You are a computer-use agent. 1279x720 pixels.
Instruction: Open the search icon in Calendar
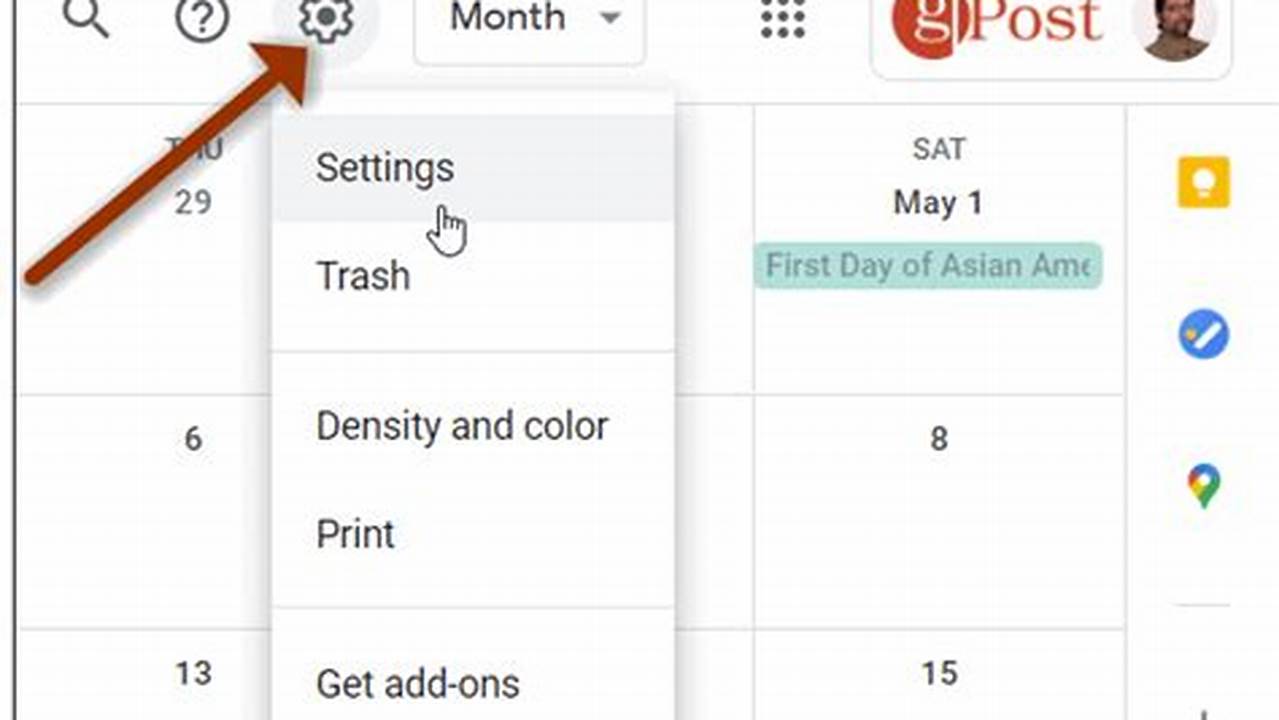coord(88,18)
